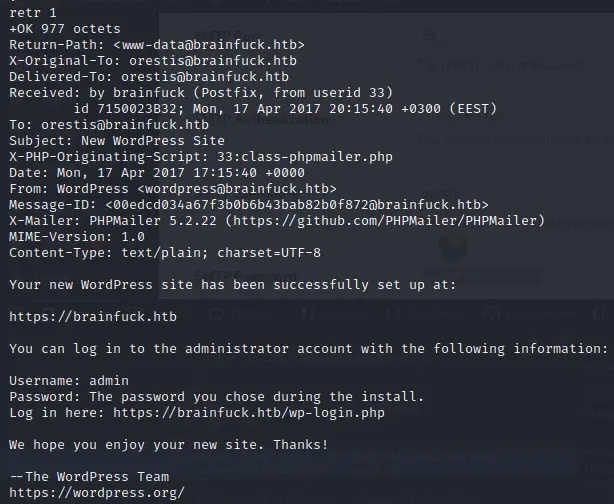This screenshot has width=614, height=504.
Task: Click the '+OK 977 octets' response
Action: [x=65, y=29]
